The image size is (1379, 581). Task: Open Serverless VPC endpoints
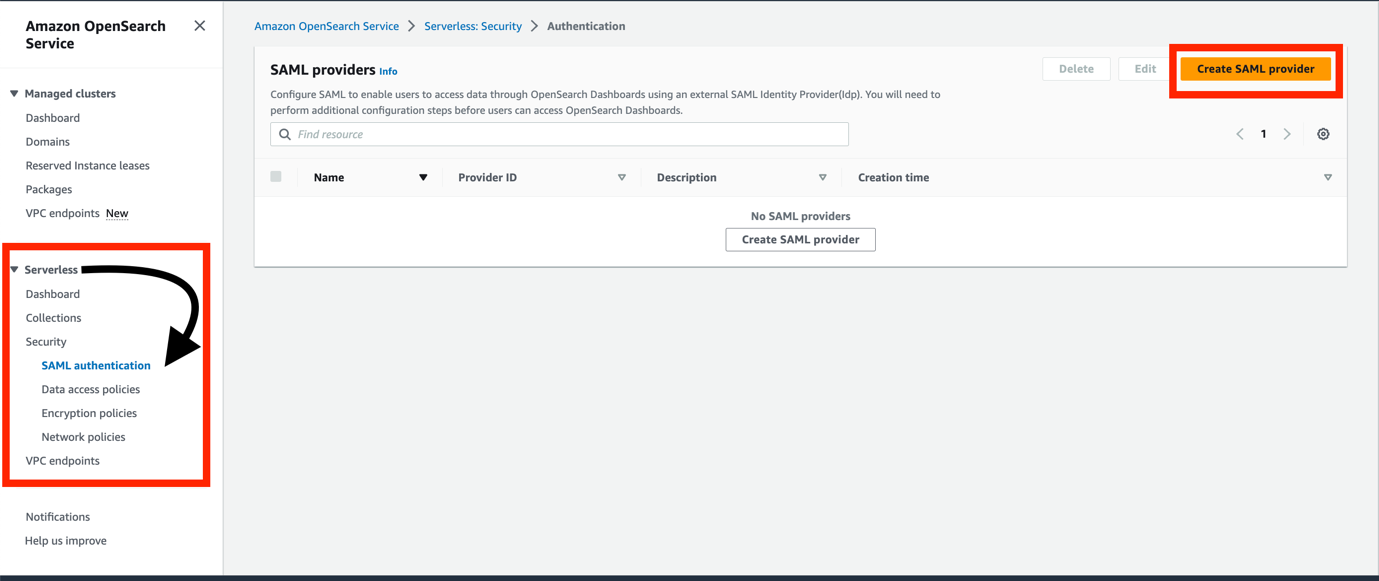63,462
